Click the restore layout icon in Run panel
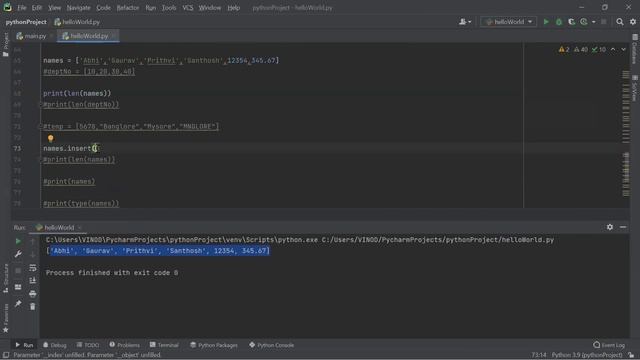640x360 pixels. 18,287
